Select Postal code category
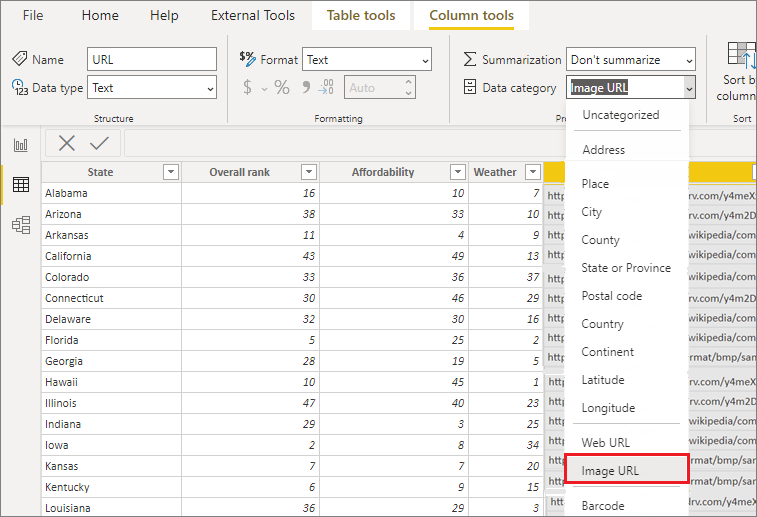The image size is (757, 517). [612, 296]
